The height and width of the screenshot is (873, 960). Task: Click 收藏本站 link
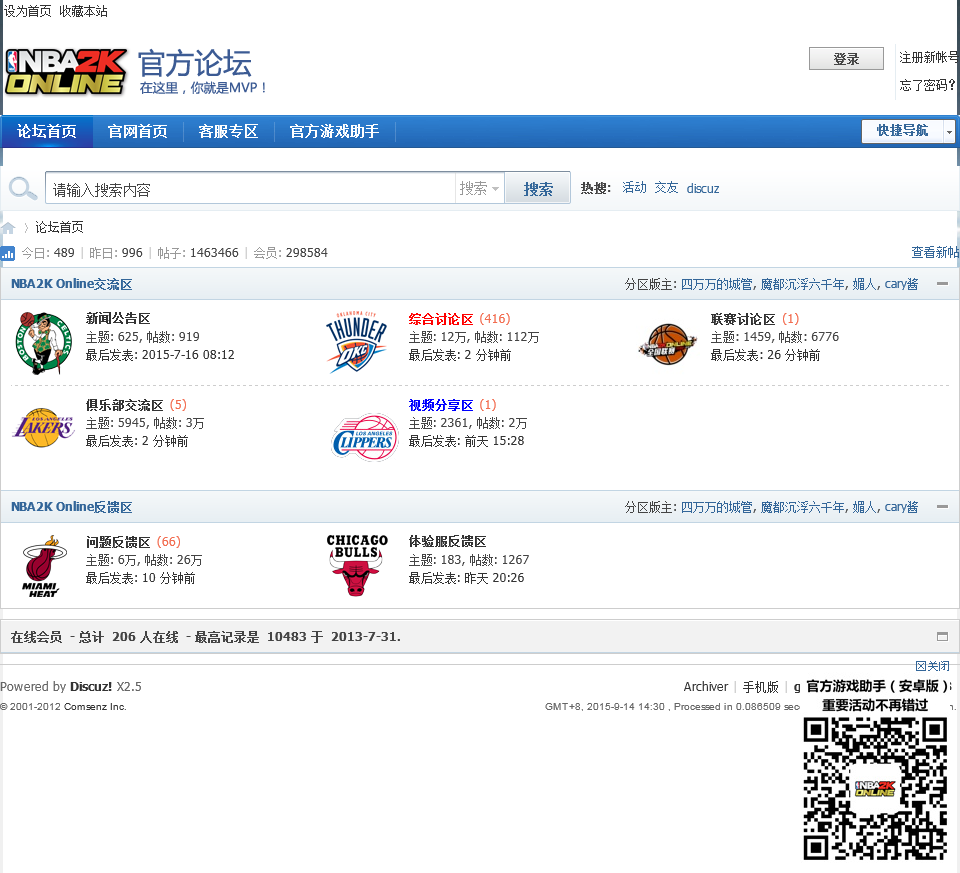(84, 11)
